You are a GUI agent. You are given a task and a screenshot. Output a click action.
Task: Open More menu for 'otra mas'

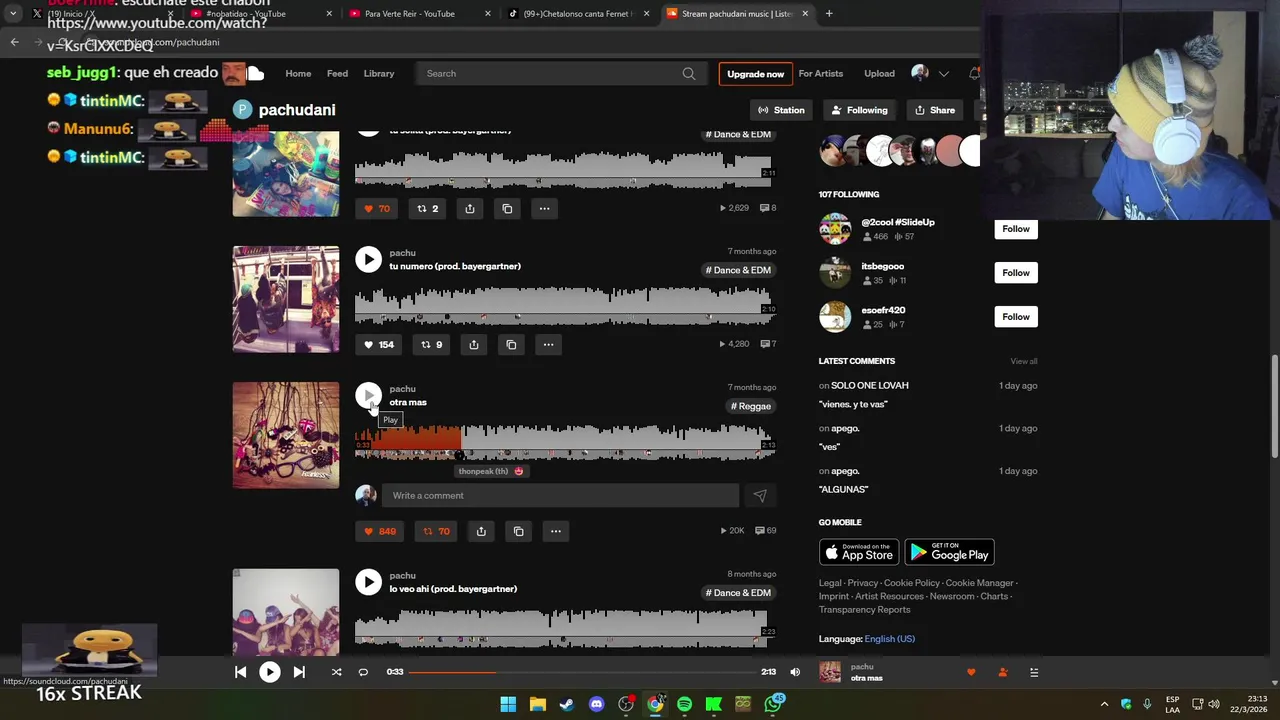pyautogui.click(x=555, y=531)
